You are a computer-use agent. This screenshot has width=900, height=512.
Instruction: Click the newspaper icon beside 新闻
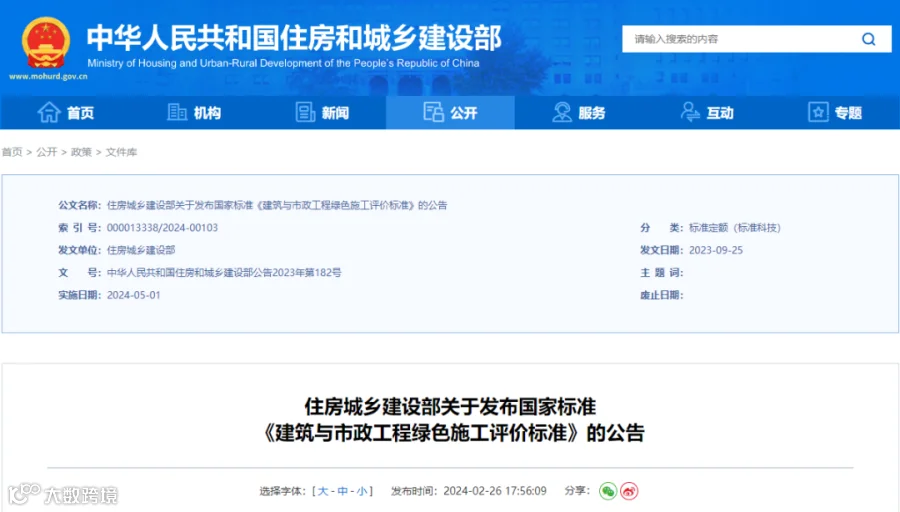[x=305, y=112]
